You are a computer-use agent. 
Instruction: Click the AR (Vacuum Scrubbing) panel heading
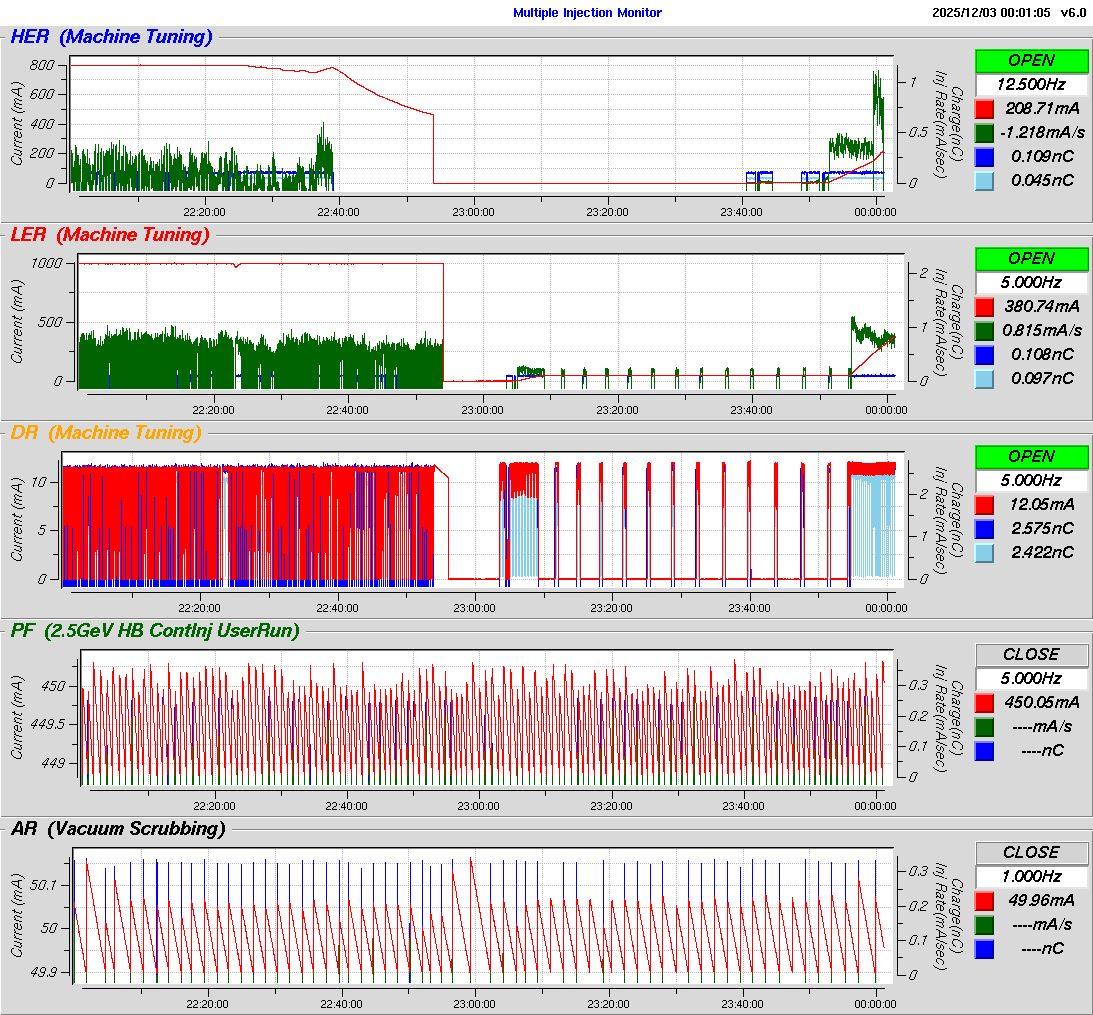118,828
